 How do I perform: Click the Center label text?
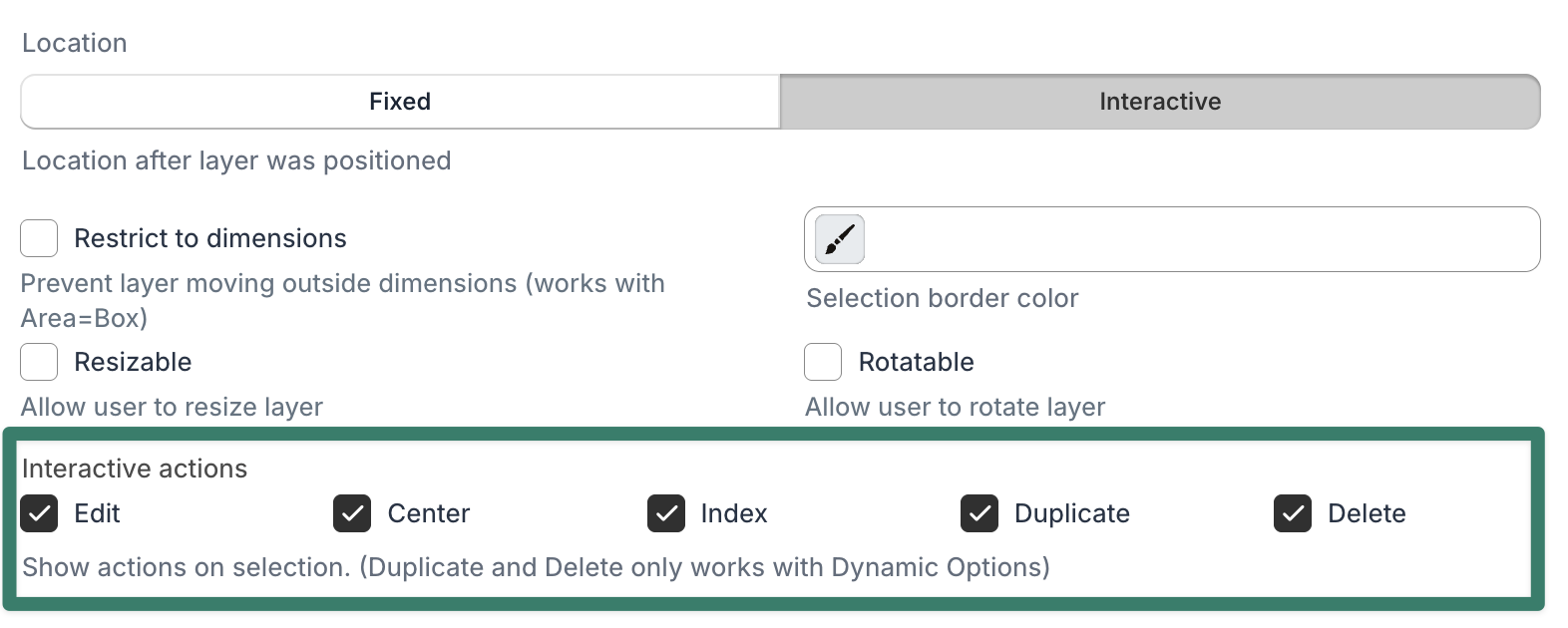(428, 513)
